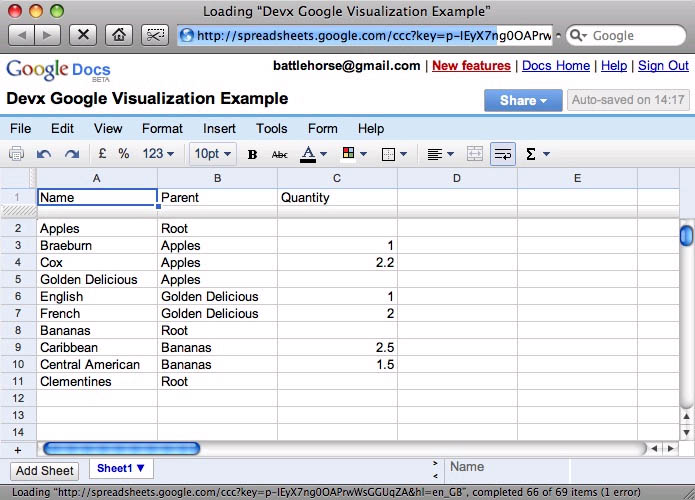
Task: Open the 123 number format dropdown
Action: pyautogui.click(x=158, y=154)
